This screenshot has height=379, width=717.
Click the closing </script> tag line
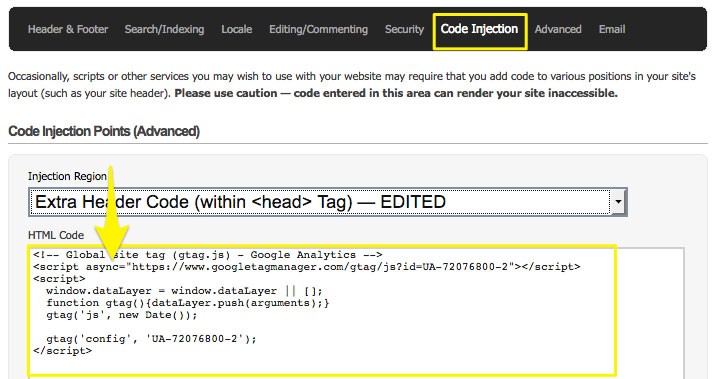tap(62, 351)
